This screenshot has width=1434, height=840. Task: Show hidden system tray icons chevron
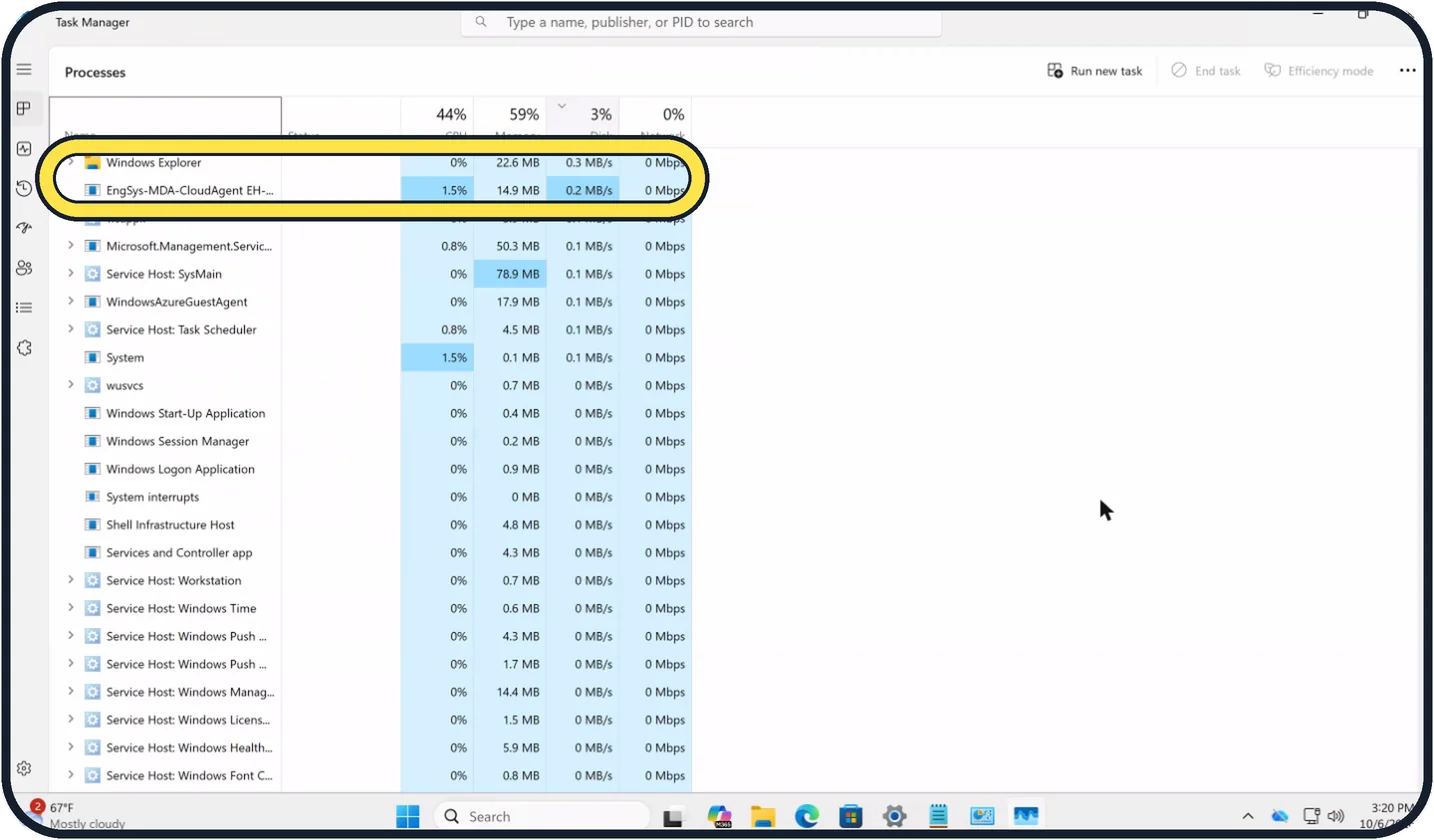click(1248, 816)
